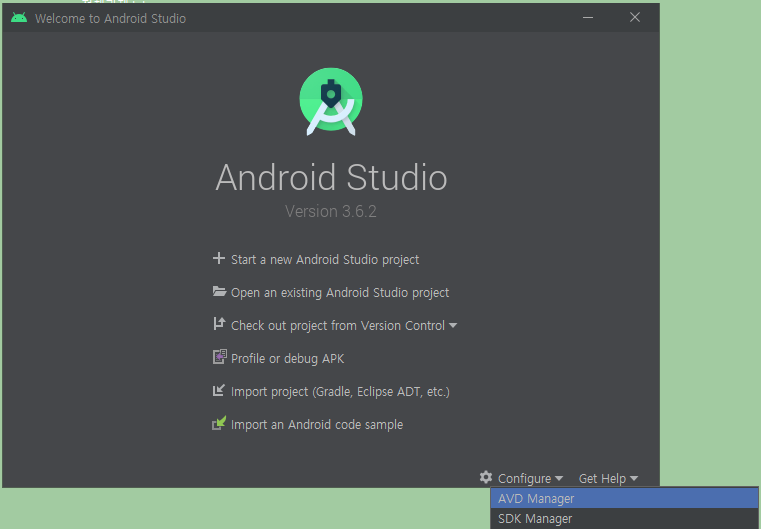Select SDK Manager from Configure menu
The width and height of the screenshot is (761, 529).
pyautogui.click(x=624, y=518)
